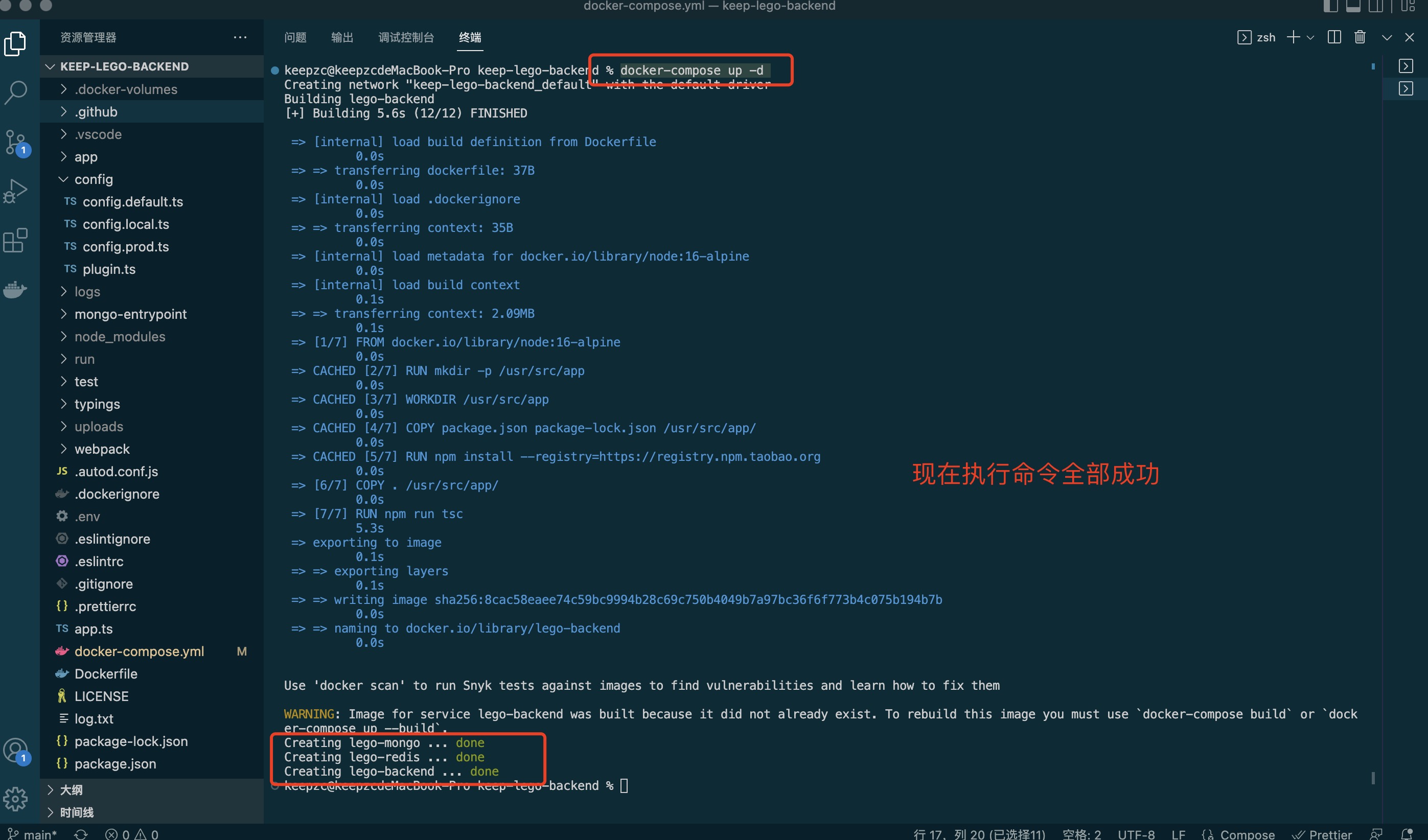Open notifications bell icon
The image size is (1428, 840).
coord(1407,834)
